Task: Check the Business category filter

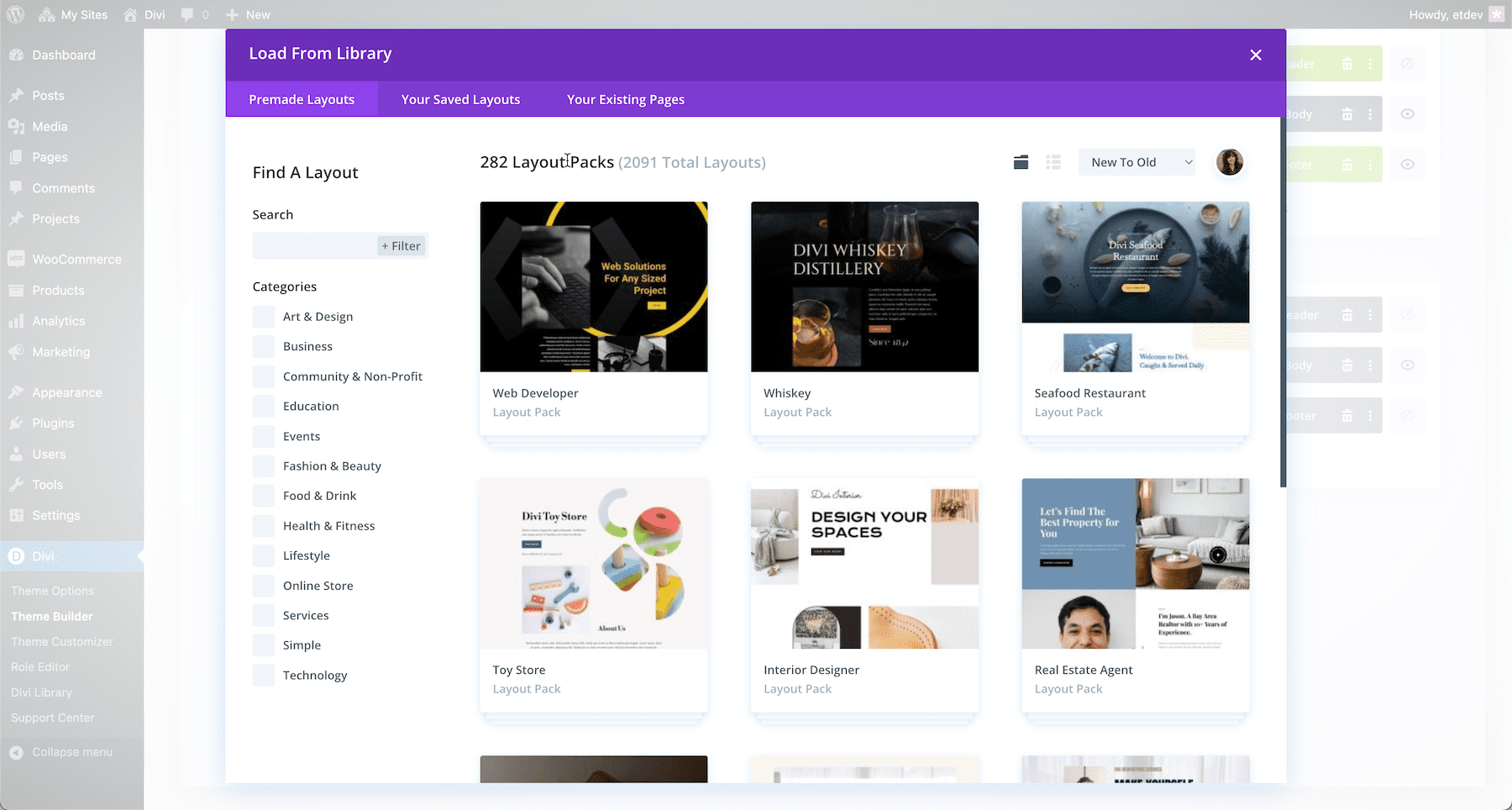Action: 263,346
